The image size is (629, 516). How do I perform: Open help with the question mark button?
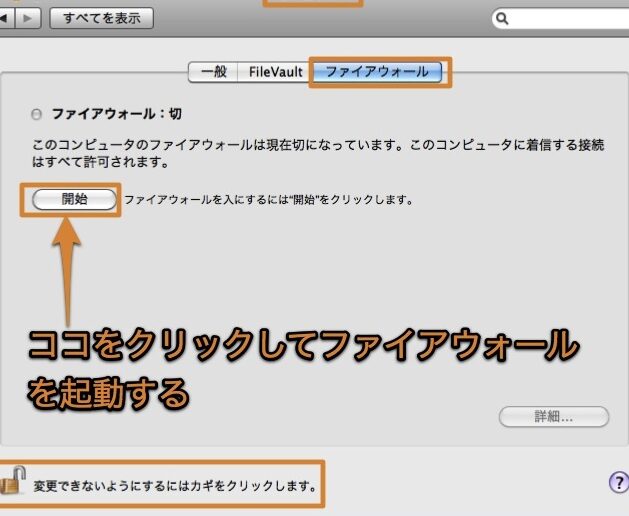(x=618, y=483)
